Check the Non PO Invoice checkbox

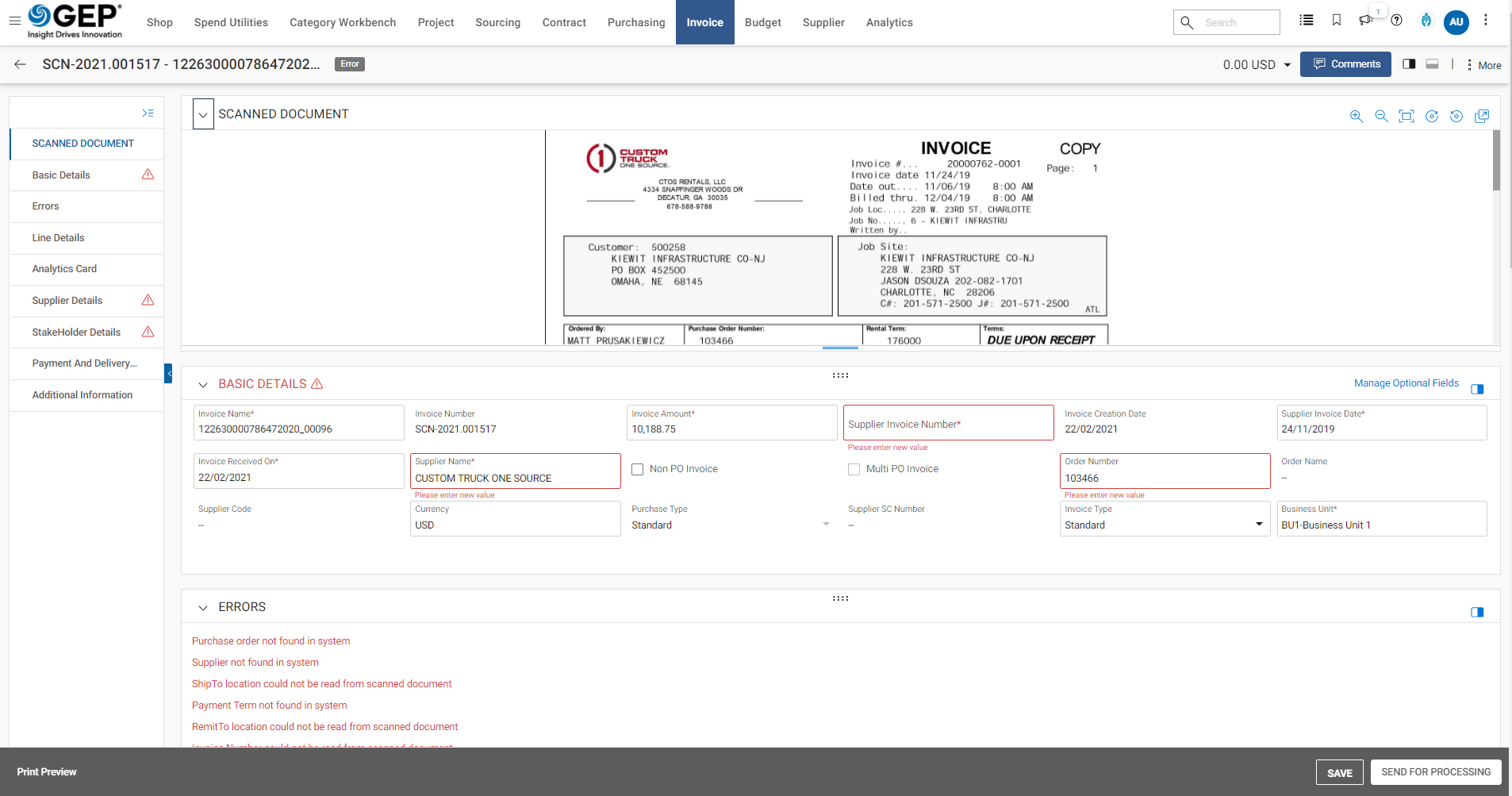click(x=637, y=469)
